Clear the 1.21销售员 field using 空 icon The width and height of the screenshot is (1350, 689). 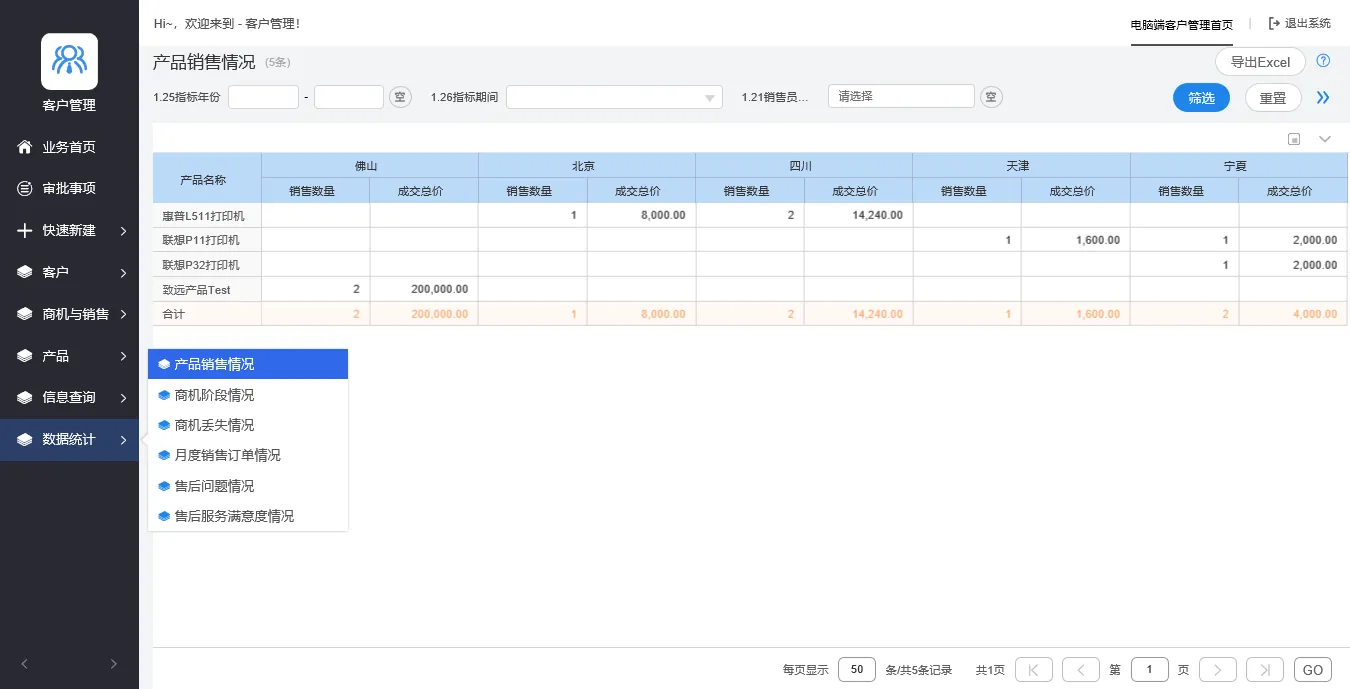click(991, 97)
